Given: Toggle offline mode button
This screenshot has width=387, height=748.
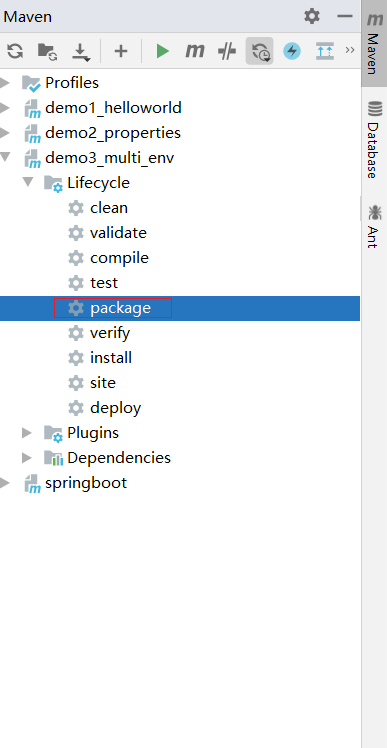Looking at the screenshot, I should coord(227,51).
